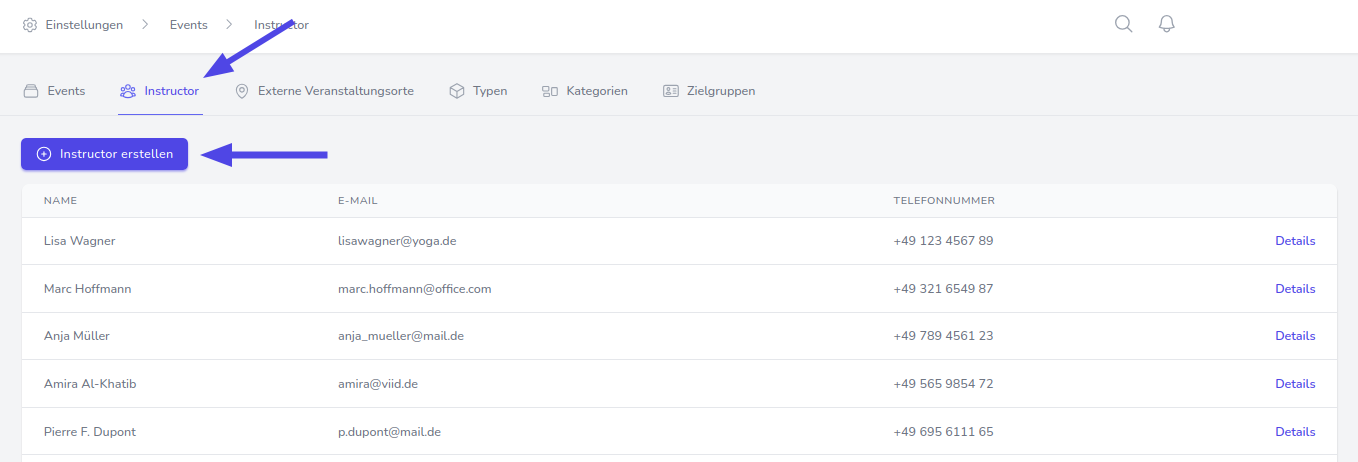1358x462 pixels.
Task: Click the plus icon on create button
Action: click(x=44, y=154)
